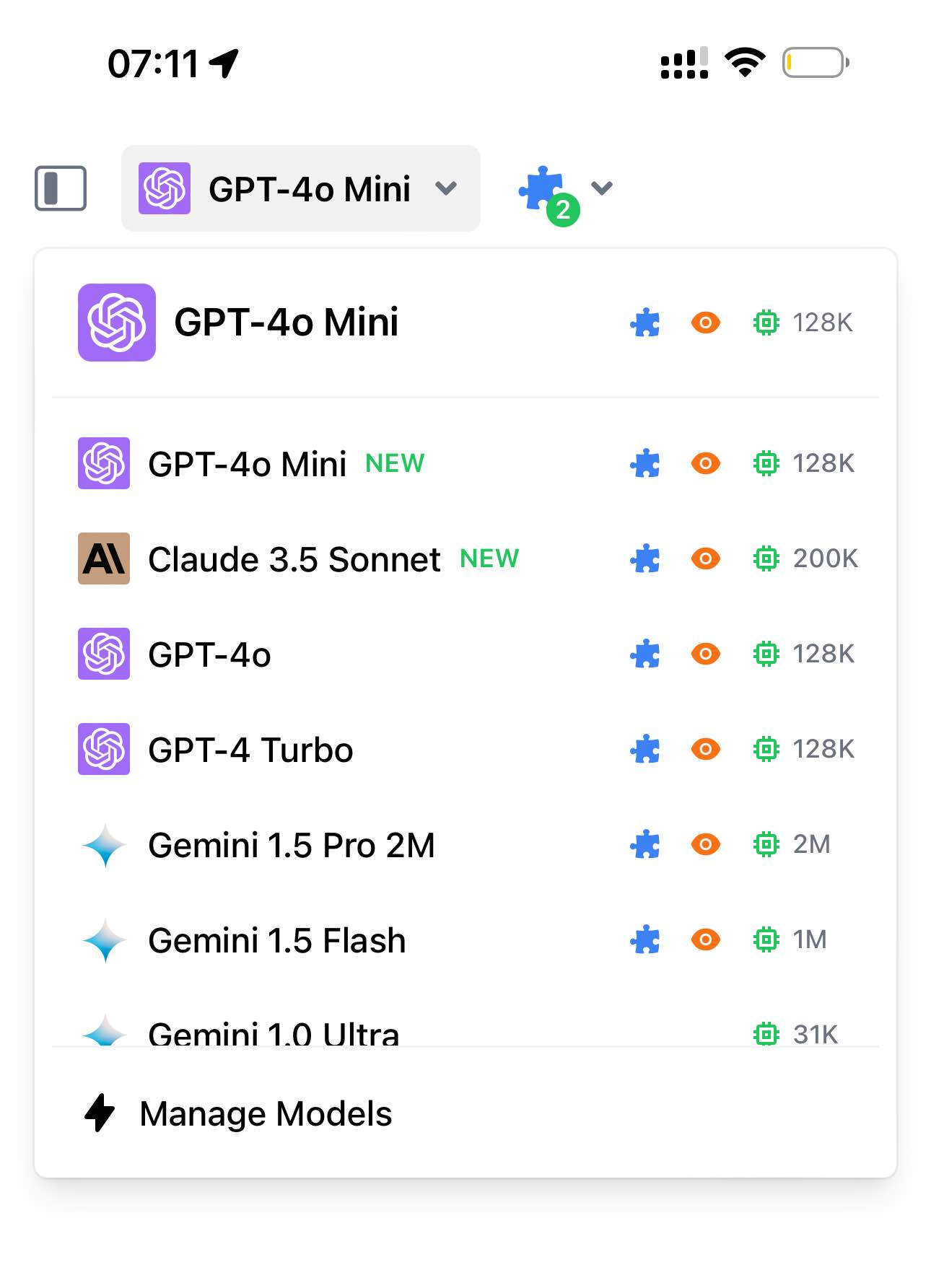Click the plugin puzzle icon on GPT-4o row

(x=645, y=654)
